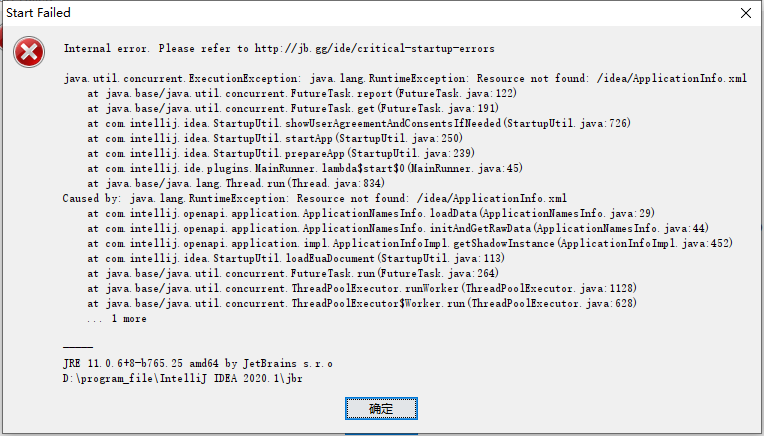Click the Thread.run stack line
The image size is (764, 436).
tap(236, 184)
